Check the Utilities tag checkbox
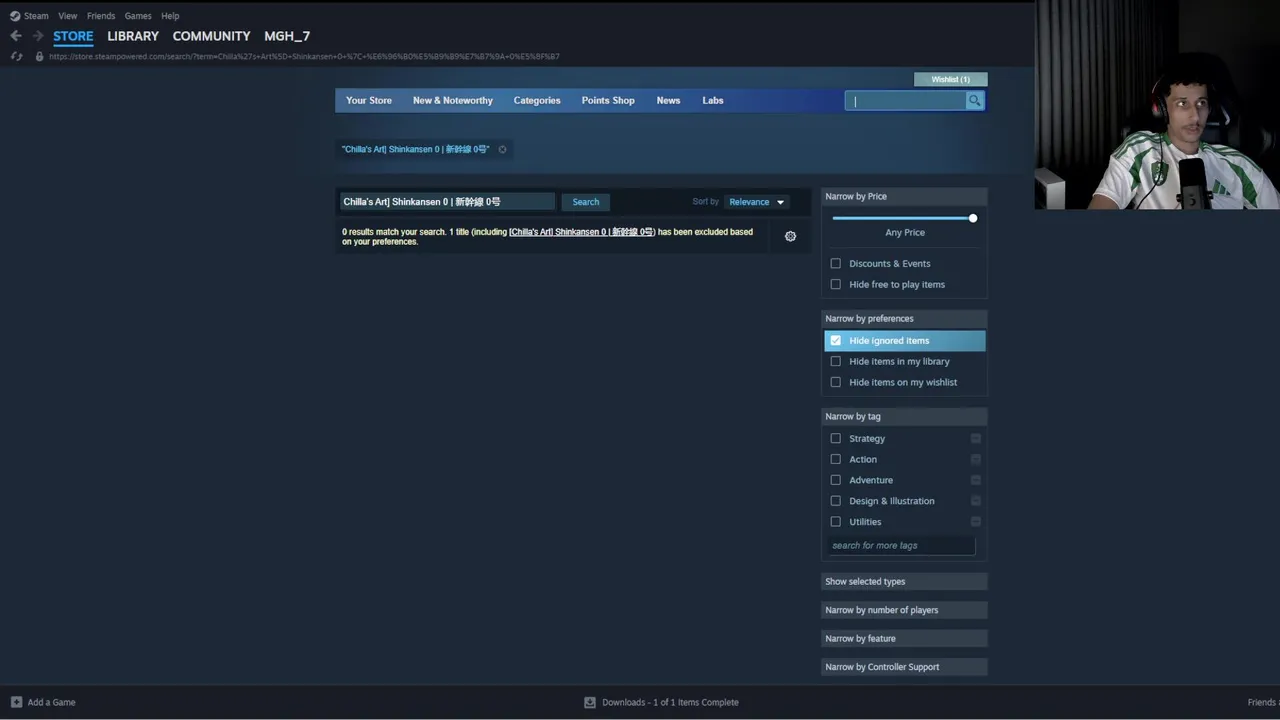Viewport: 1280px width, 720px height. pos(836,522)
